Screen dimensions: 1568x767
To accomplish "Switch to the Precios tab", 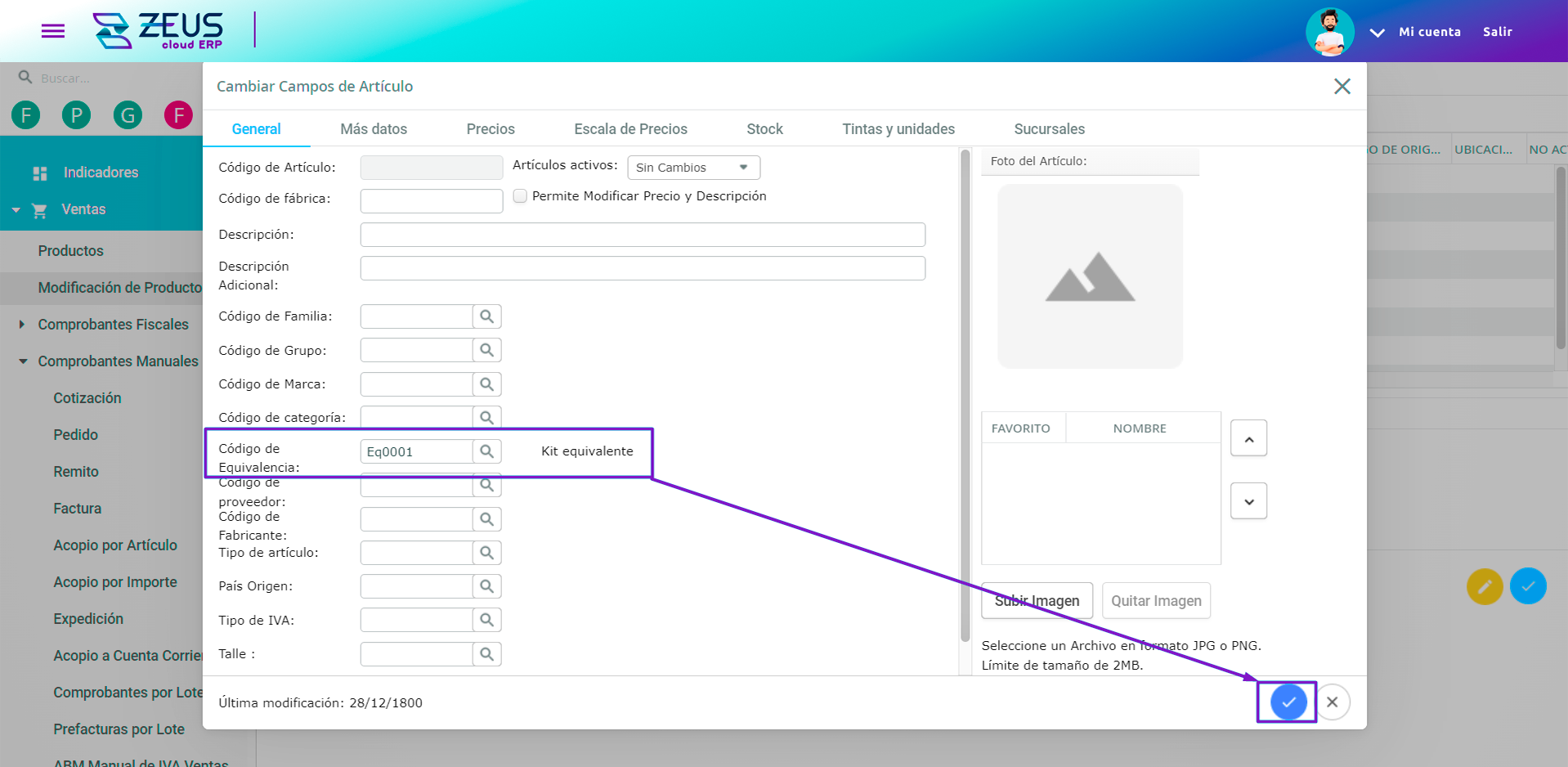I will point(491,128).
